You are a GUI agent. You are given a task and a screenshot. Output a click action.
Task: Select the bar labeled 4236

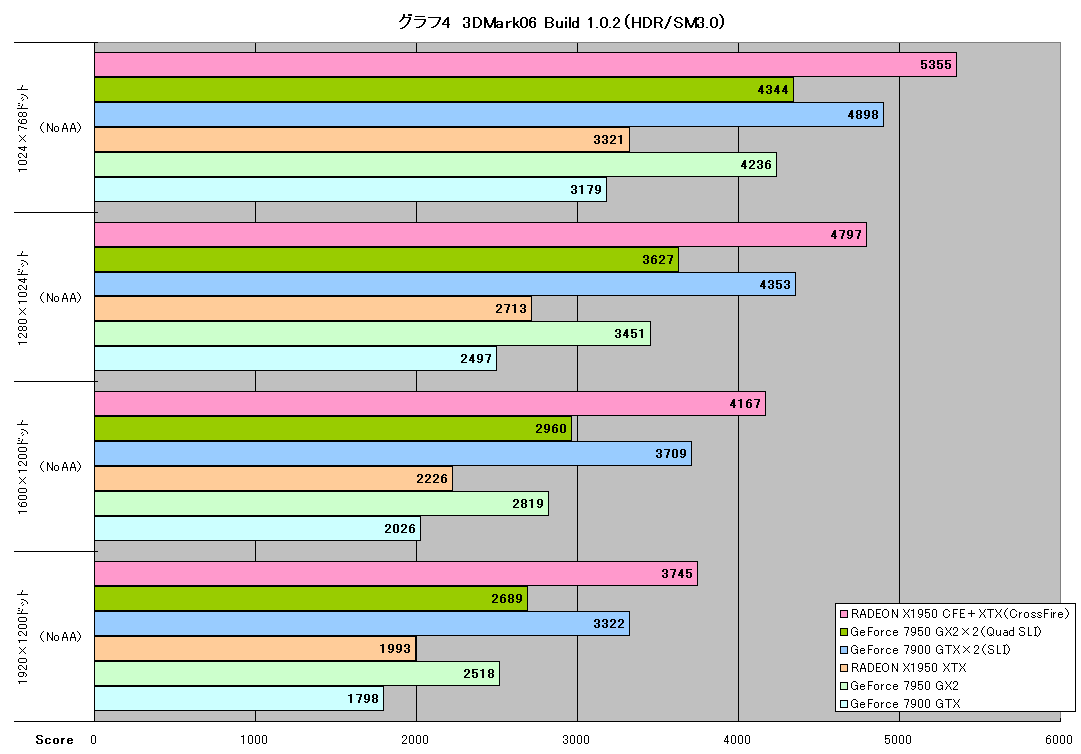436,165
